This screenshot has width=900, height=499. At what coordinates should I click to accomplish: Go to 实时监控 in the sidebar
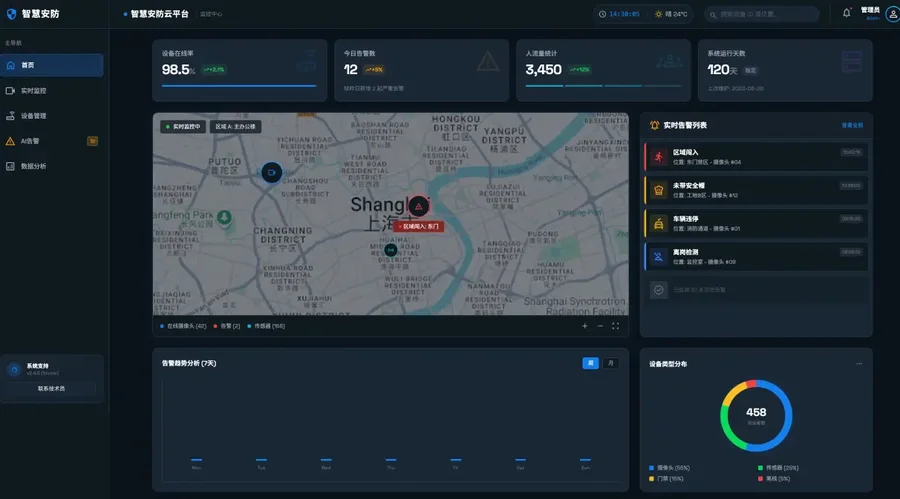tap(34, 90)
